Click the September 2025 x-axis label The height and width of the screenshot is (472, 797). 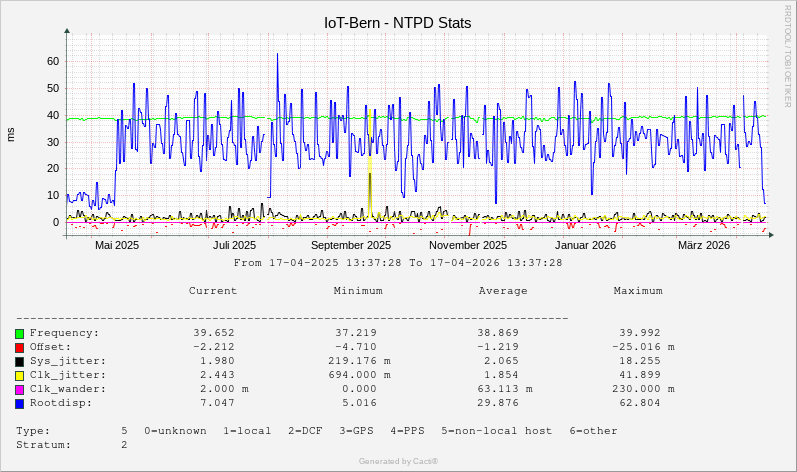[x=351, y=245]
